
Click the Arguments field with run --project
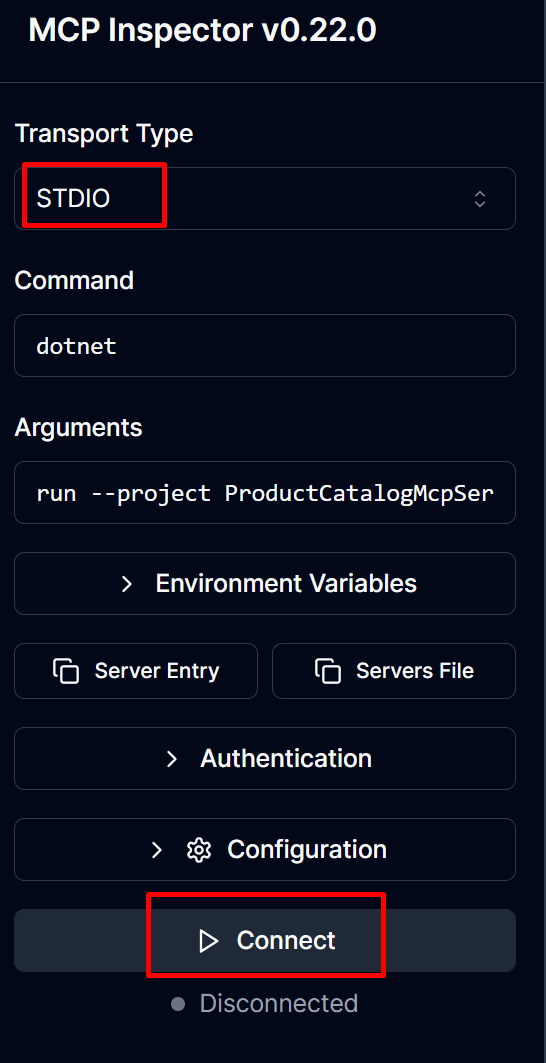pyautogui.click(x=265, y=493)
